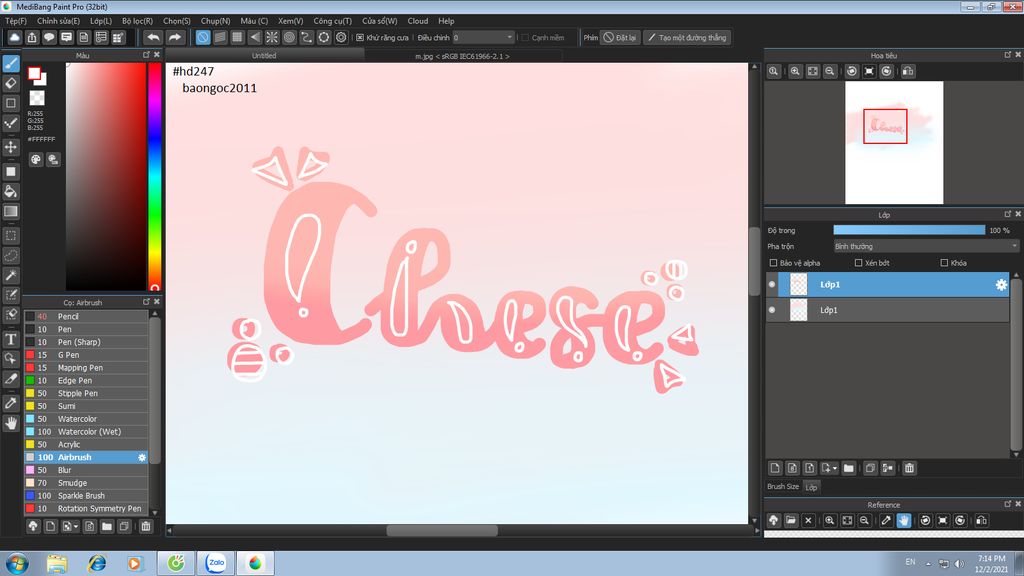Click the navigator canvas thumbnail

click(x=894, y=142)
